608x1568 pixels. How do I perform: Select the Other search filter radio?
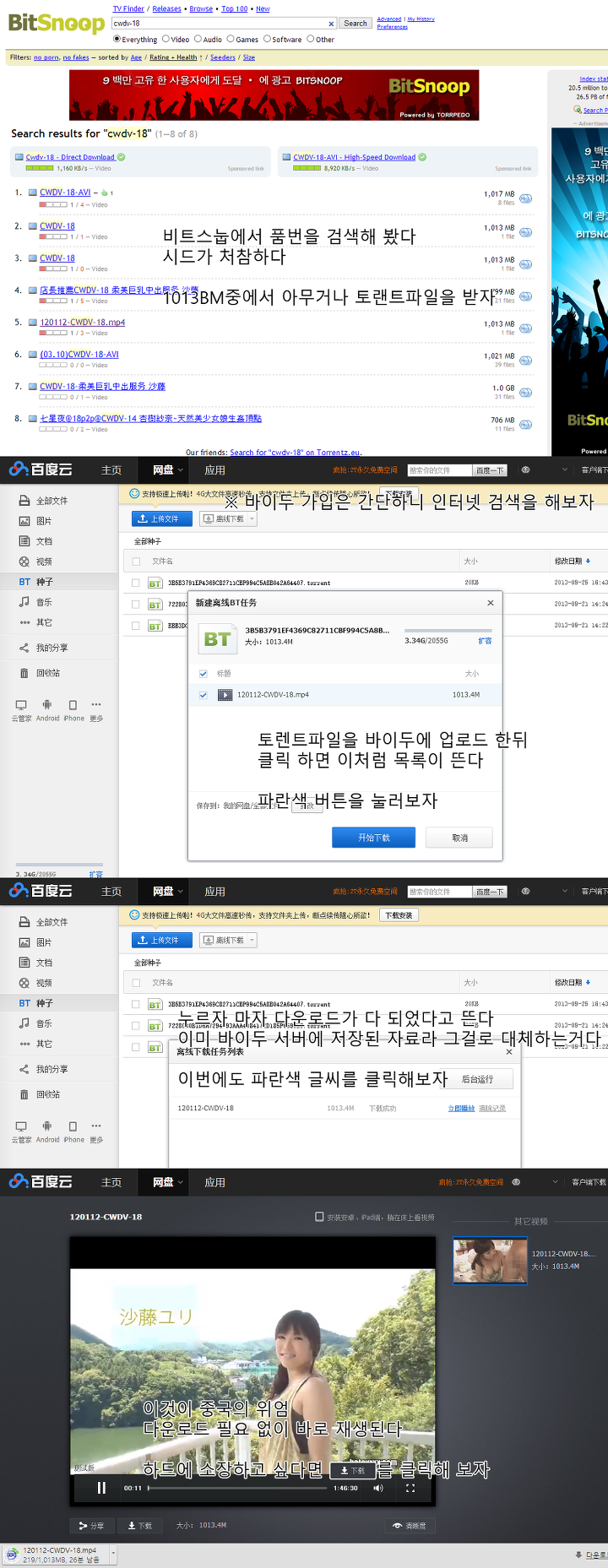pos(310,39)
